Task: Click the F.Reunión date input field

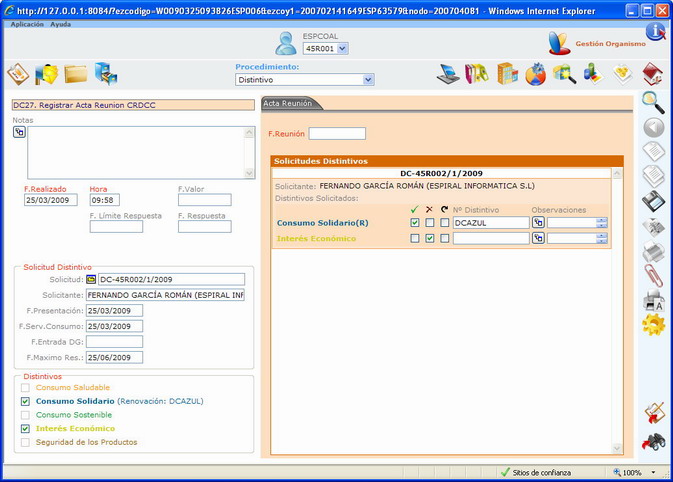Action: pyautogui.click(x=337, y=133)
